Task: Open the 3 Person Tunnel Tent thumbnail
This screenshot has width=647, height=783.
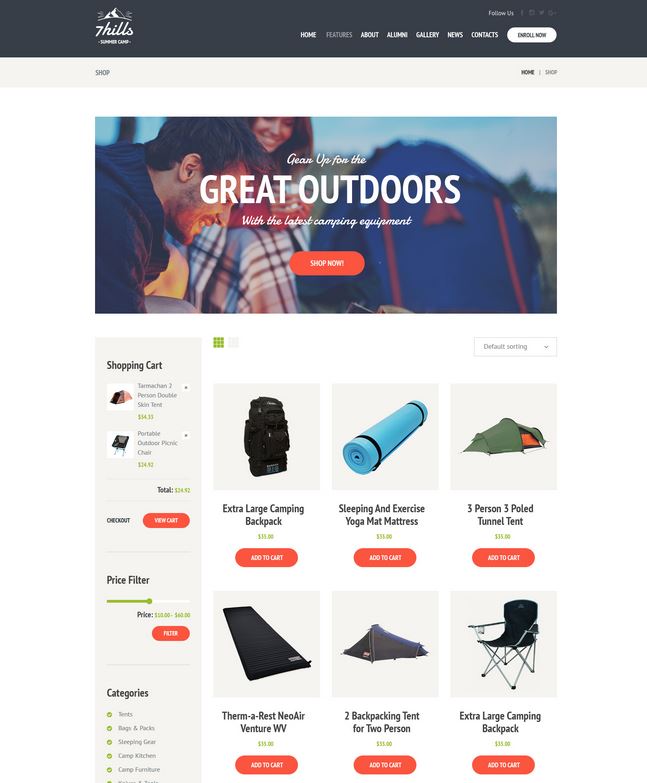Action: click(x=503, y=436)
